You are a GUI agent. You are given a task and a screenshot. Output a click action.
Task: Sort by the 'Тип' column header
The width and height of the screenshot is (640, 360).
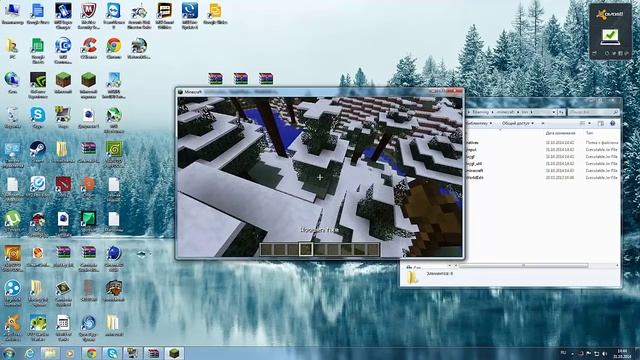point(589,133)
